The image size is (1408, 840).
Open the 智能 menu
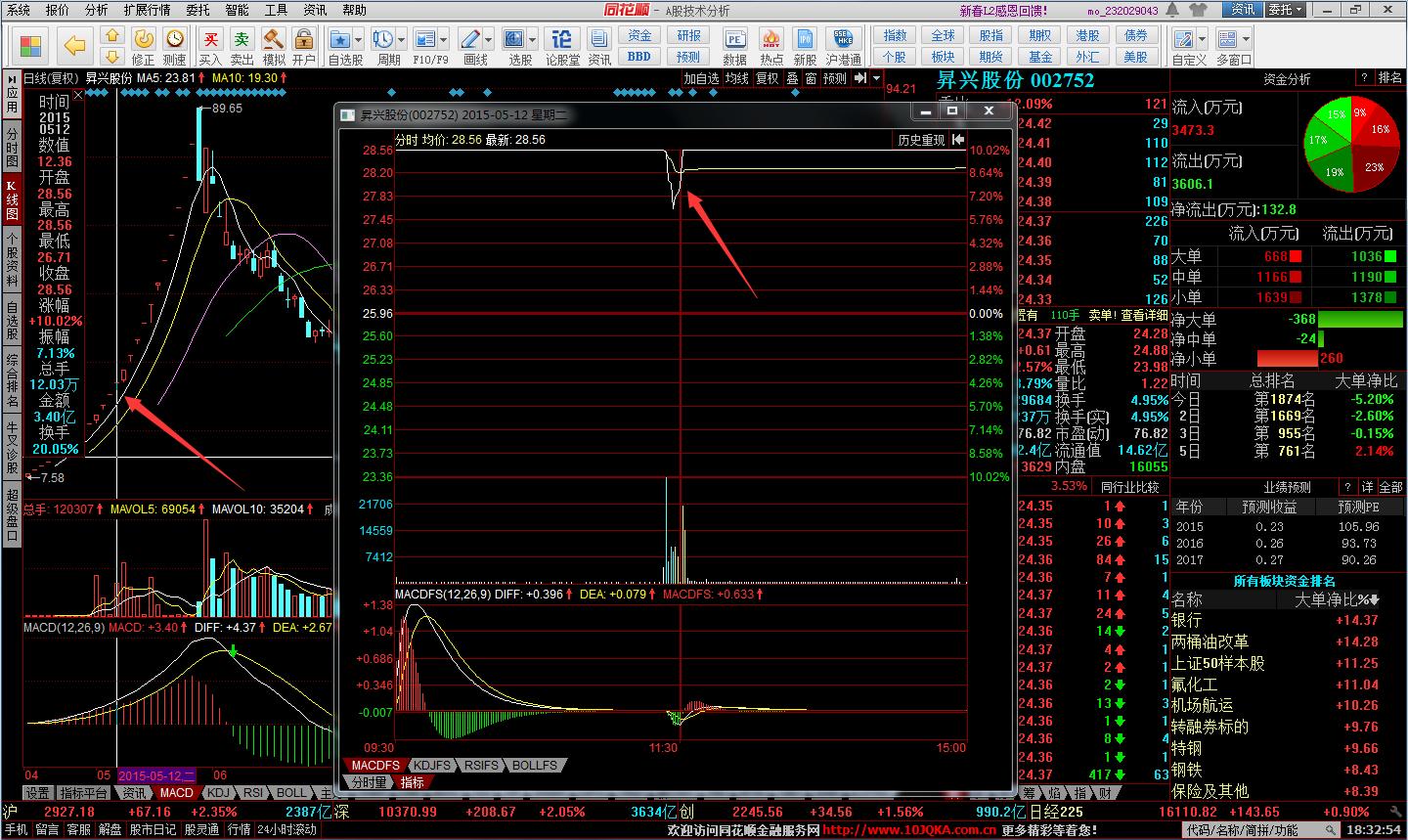point(237,10)
